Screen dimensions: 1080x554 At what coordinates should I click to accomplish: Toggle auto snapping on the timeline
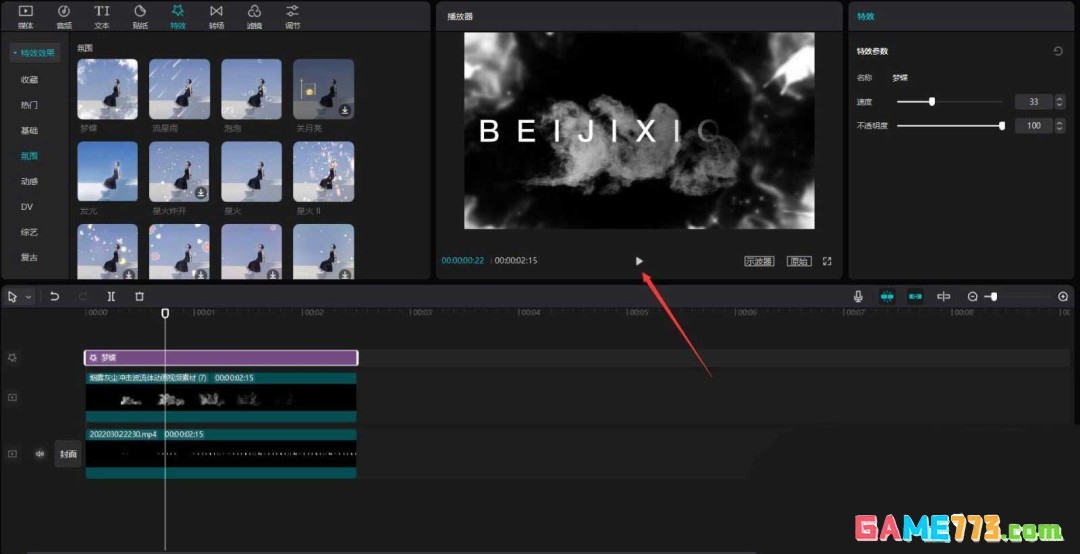coord(915,296)
